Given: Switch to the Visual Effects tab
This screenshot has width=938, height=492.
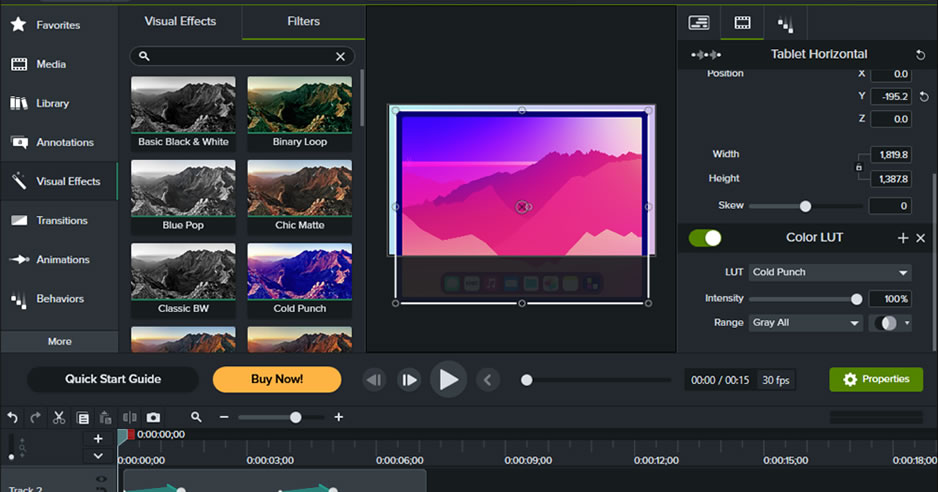Looking at the screenshot, I should point(180,21).
